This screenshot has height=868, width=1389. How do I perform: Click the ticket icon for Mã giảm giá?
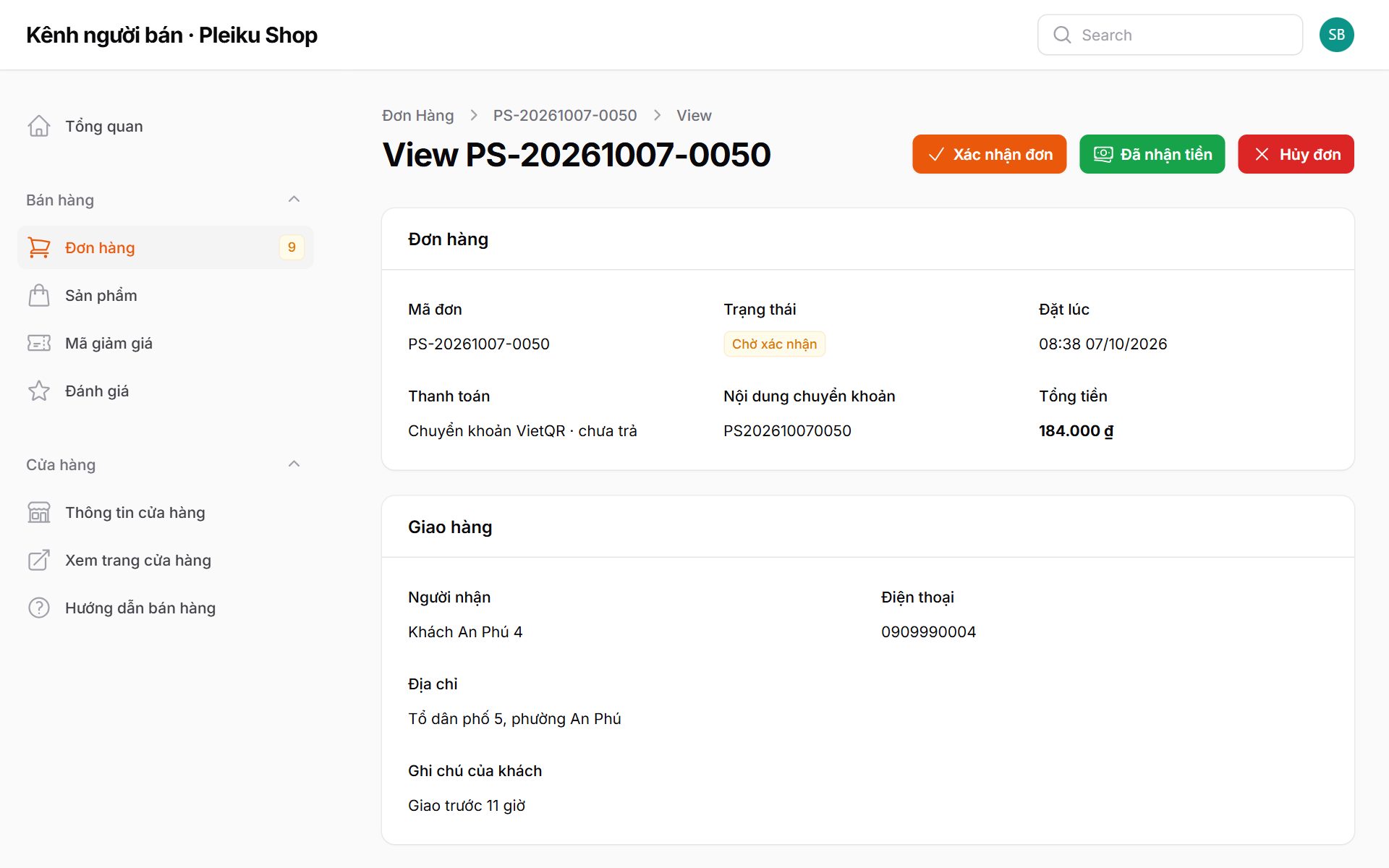click(39, 343)
